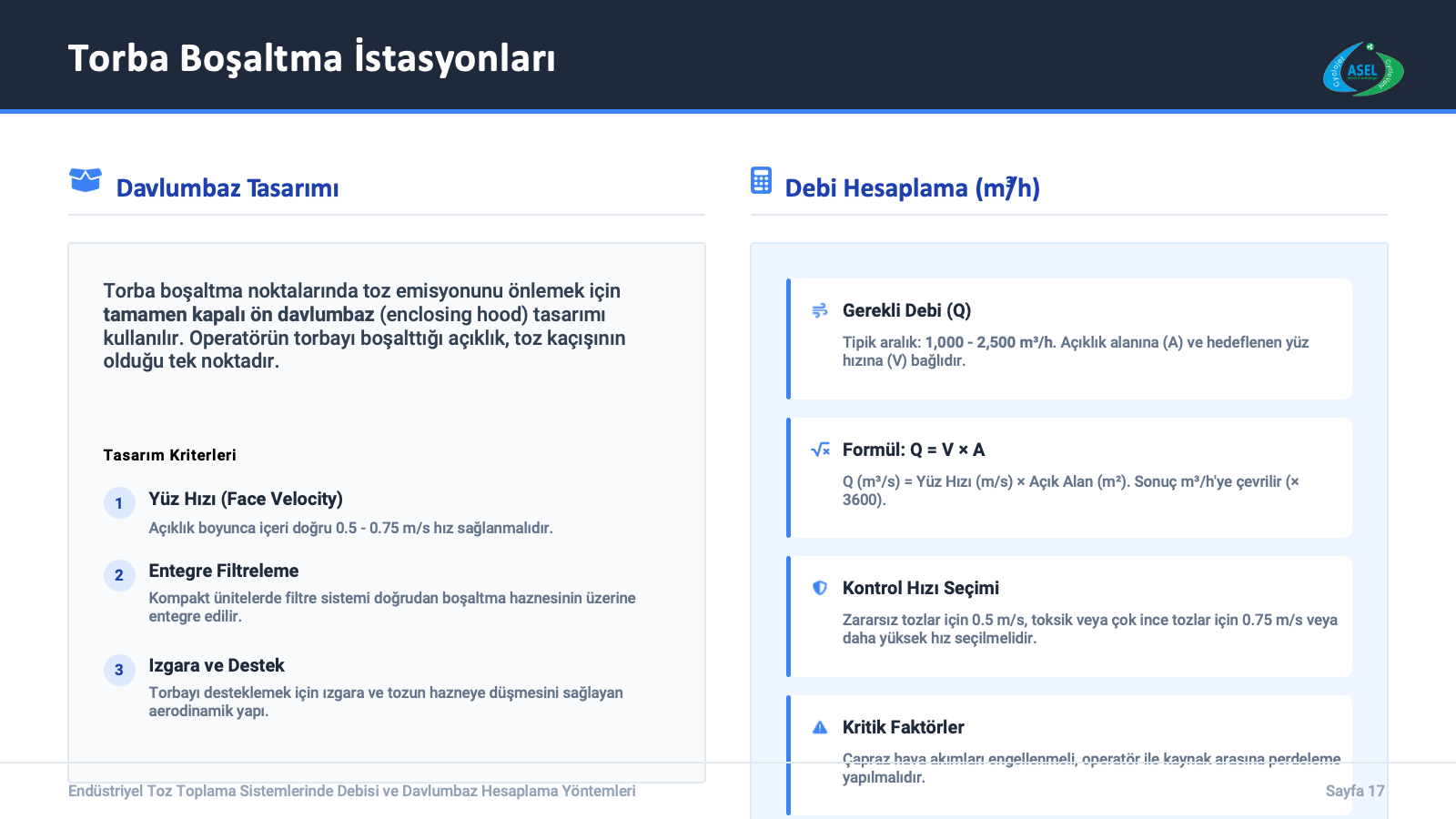The width and height of the screenshot is (1456, 819).
Task: Click the Tasarım Kriterleri label
Action: [169, 455]
